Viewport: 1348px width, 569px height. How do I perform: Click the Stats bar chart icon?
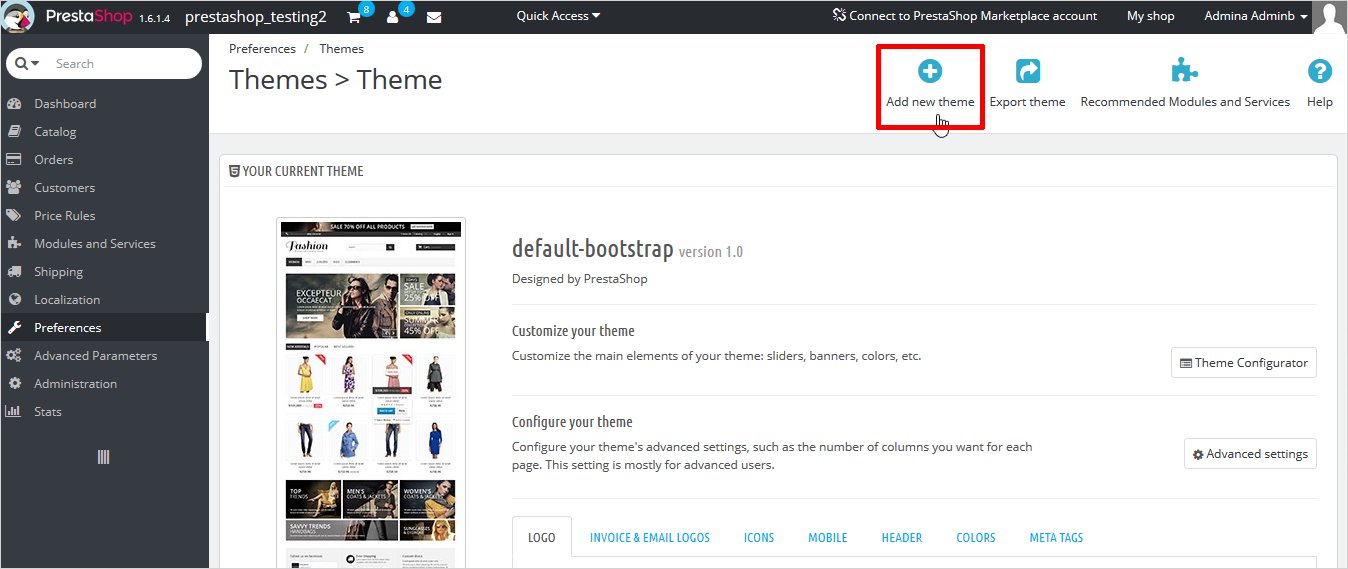pos(14,412)
